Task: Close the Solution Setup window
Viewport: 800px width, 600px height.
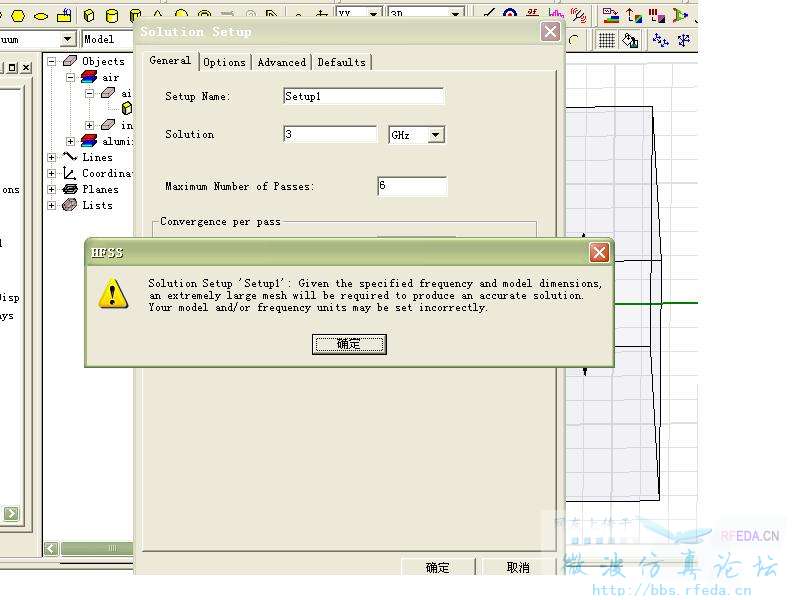Action: click(551, 32)
